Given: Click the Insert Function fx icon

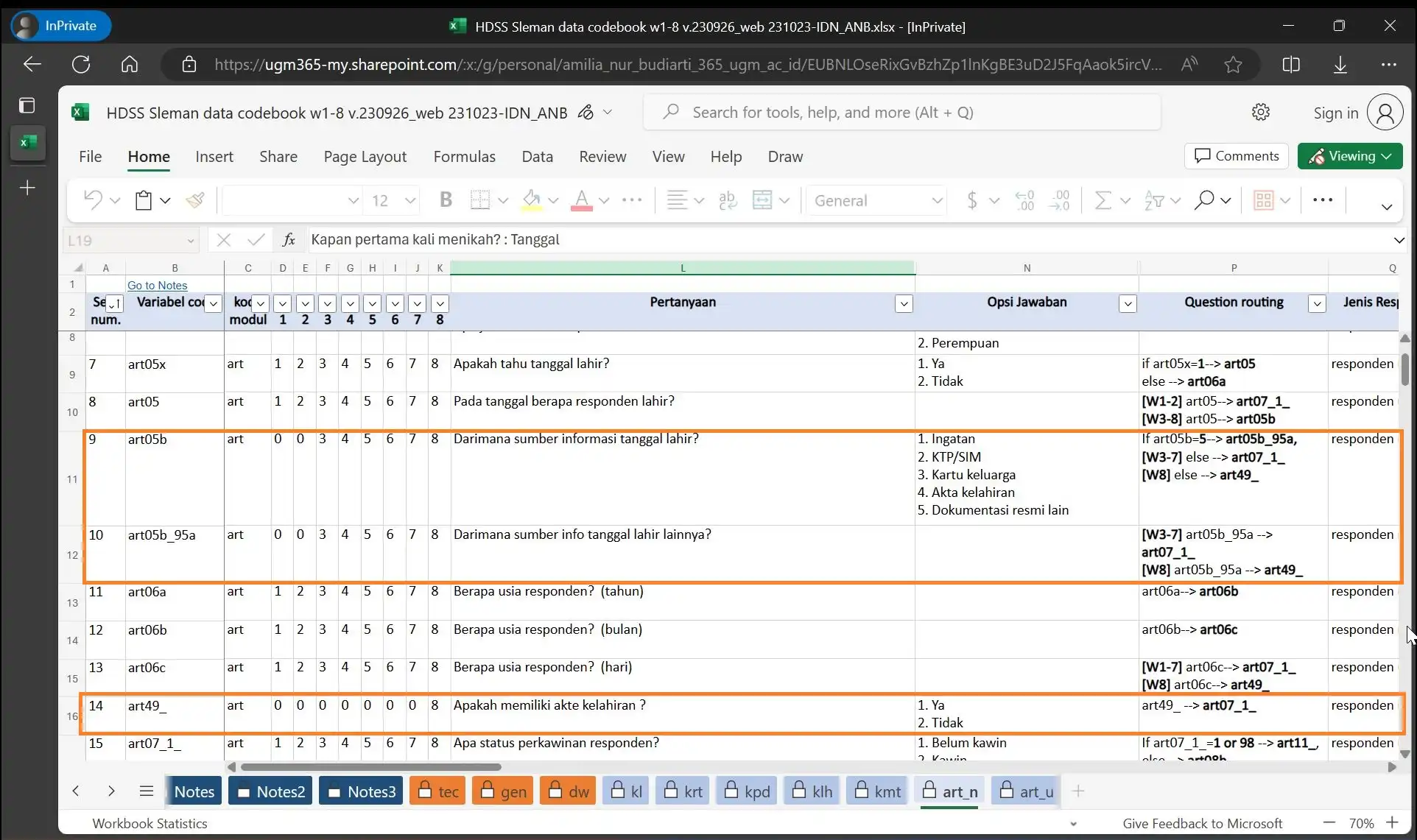Looking at the screenshot, I should click(289, 240).
